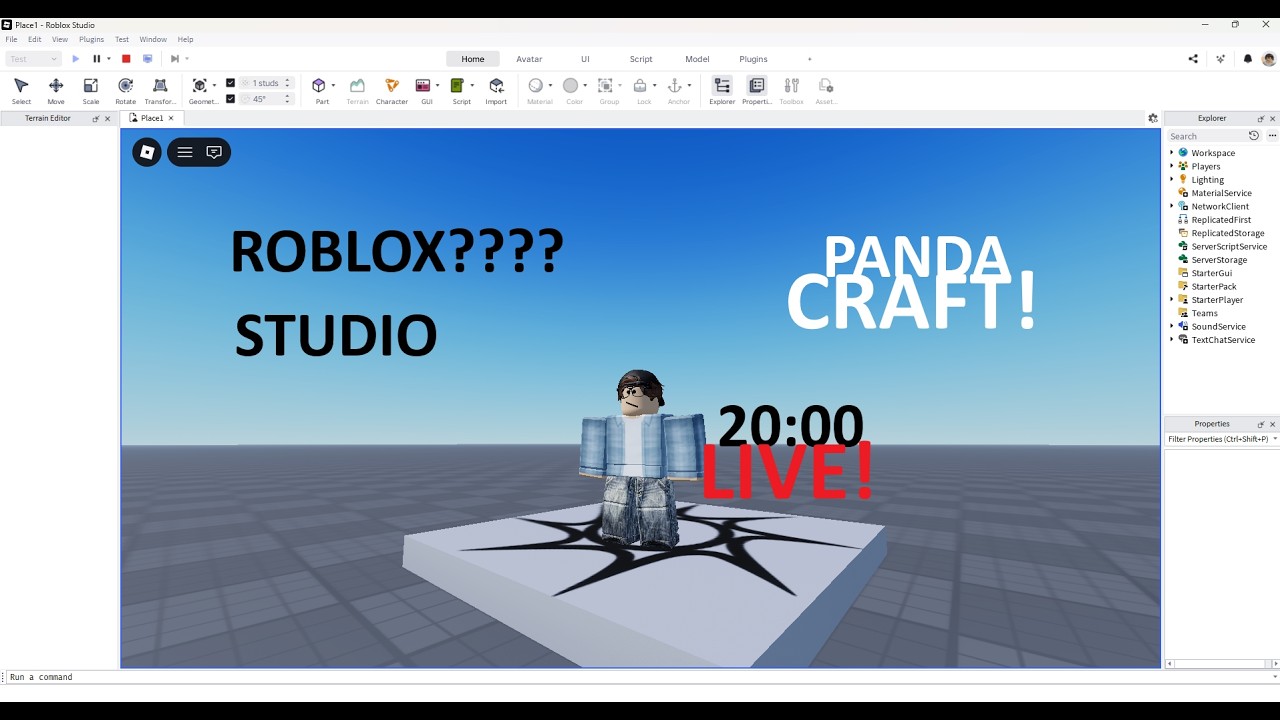
Task: Select the Place1 document tab
Action: pos(152,118)
